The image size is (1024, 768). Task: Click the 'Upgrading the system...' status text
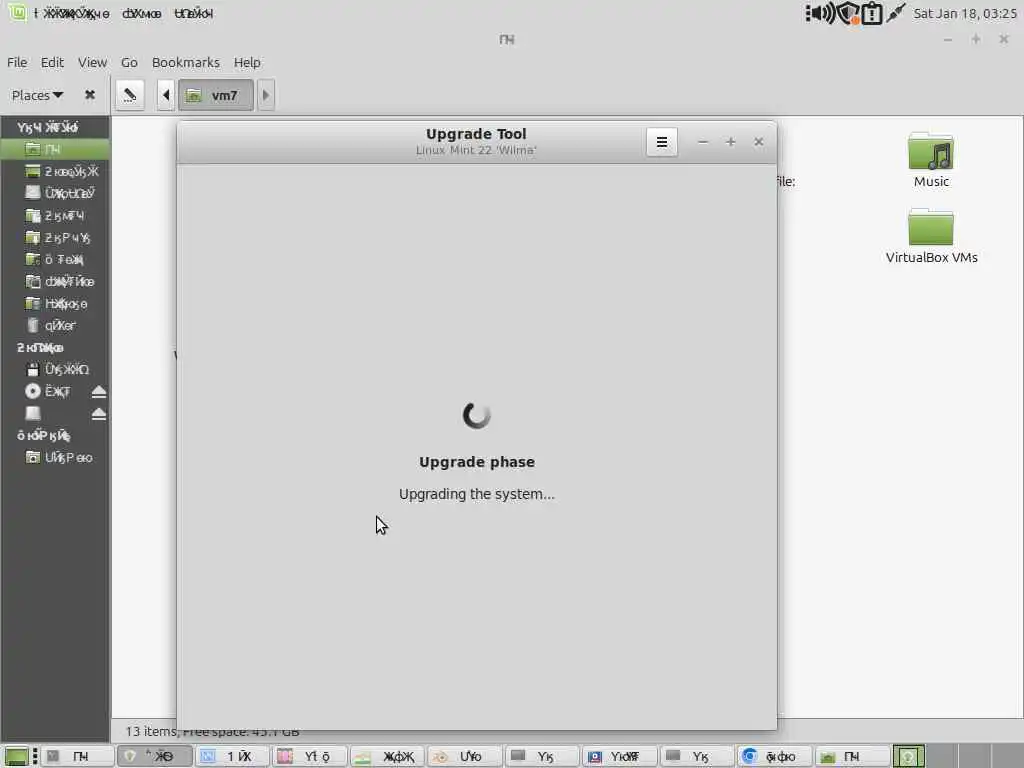pos(477,494)
